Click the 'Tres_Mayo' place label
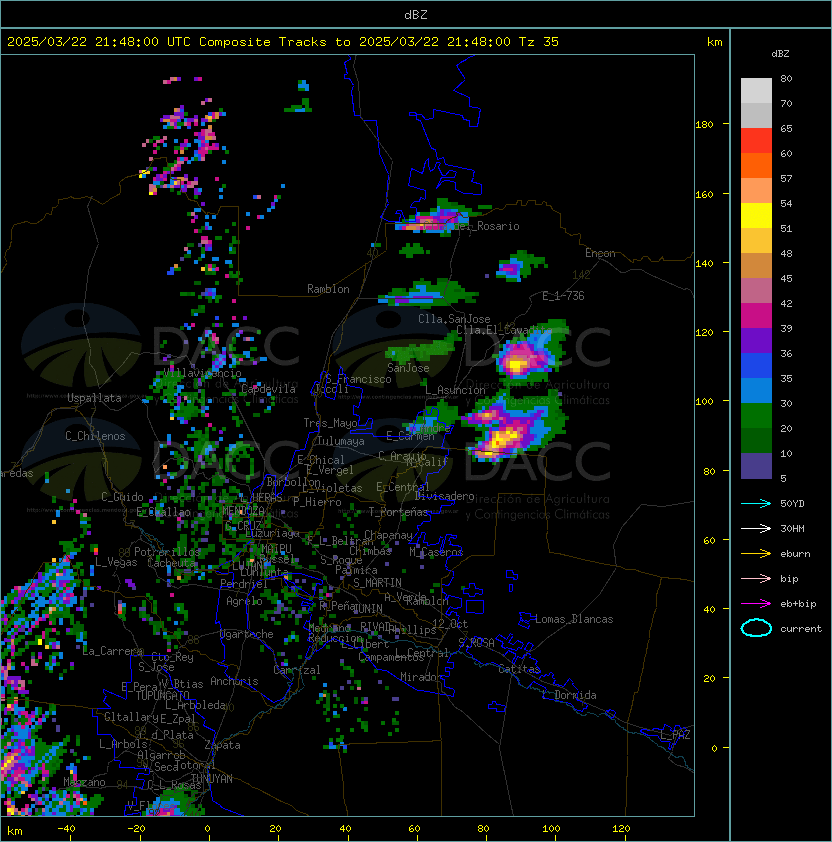The image size is (832, 842). pyautogui.click(x=330, y=423)
